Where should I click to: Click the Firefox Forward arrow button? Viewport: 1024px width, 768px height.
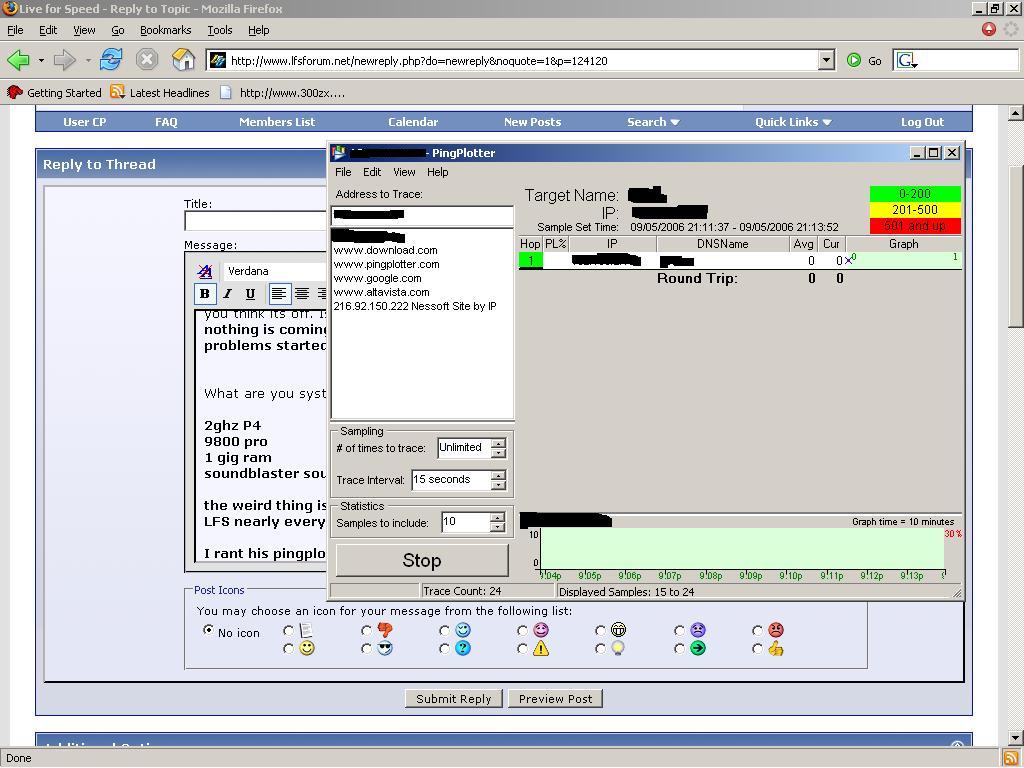pyautogui.click(x=64, y=60)
